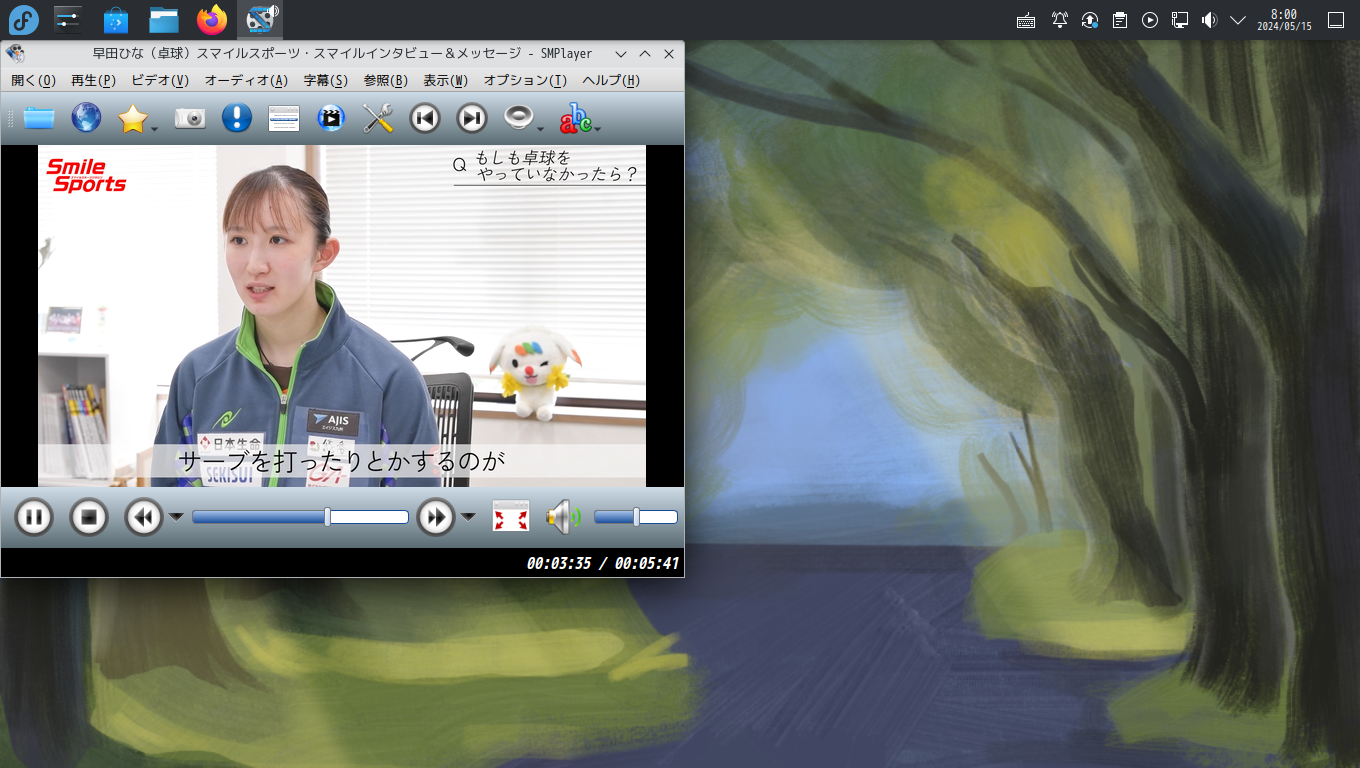Open the playlist toolbar icon
Viewport: 1360px width, 768px height.
284,119
